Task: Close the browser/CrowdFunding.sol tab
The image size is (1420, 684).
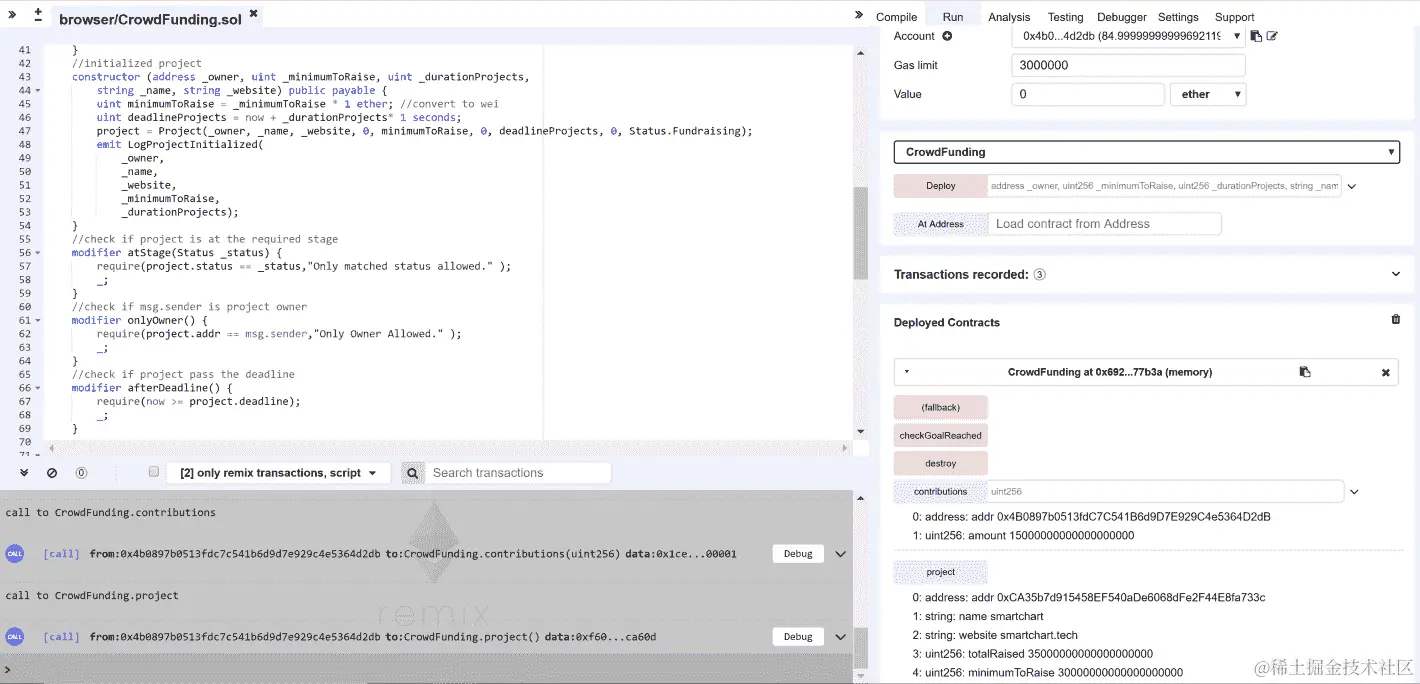Action: pos(253,14)
